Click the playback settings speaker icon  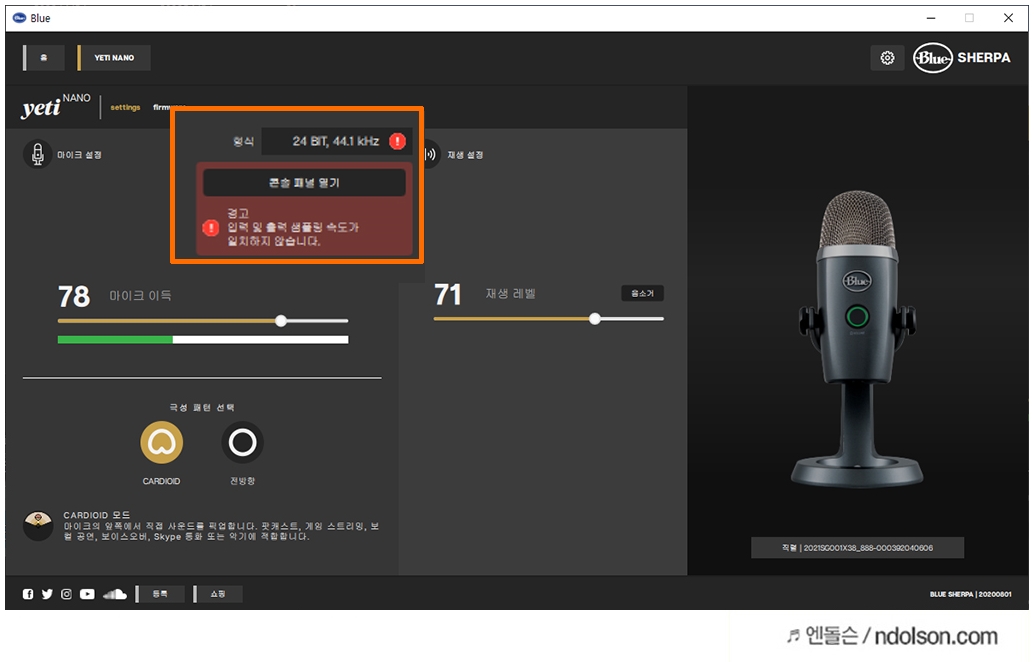pyautogui.click(x=430, y=155)
